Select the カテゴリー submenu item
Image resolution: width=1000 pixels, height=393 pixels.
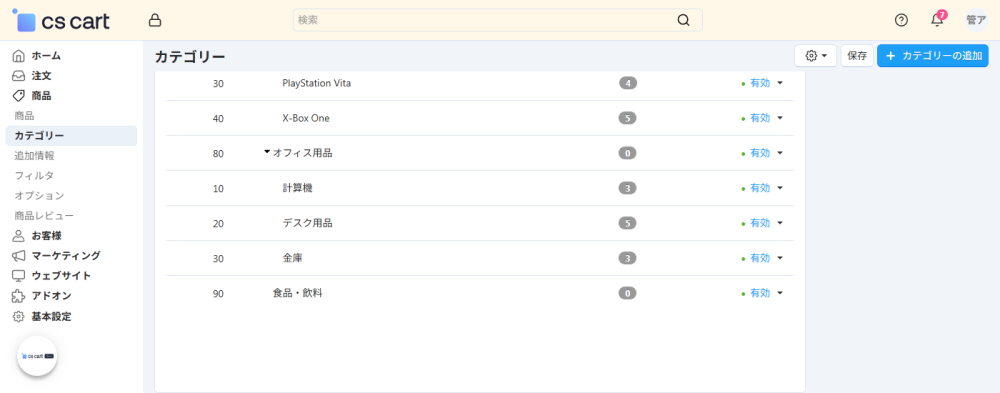[x=71, y=135]
